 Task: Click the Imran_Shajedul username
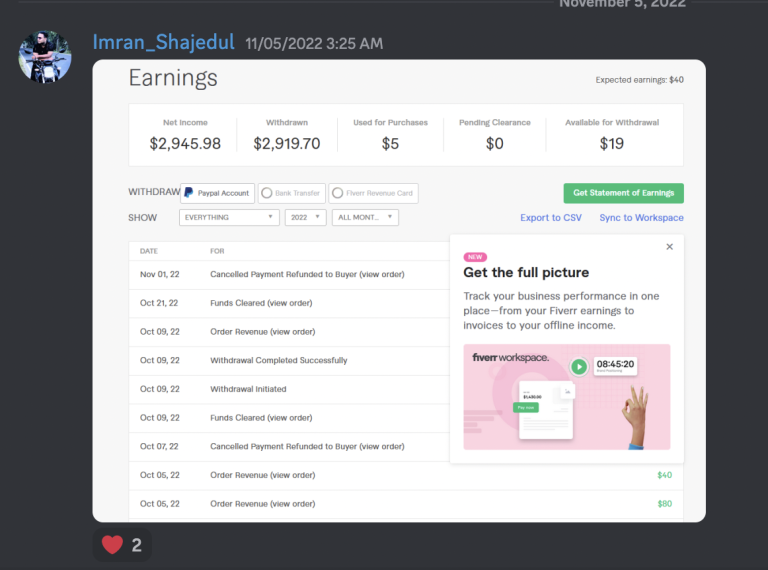165,43
